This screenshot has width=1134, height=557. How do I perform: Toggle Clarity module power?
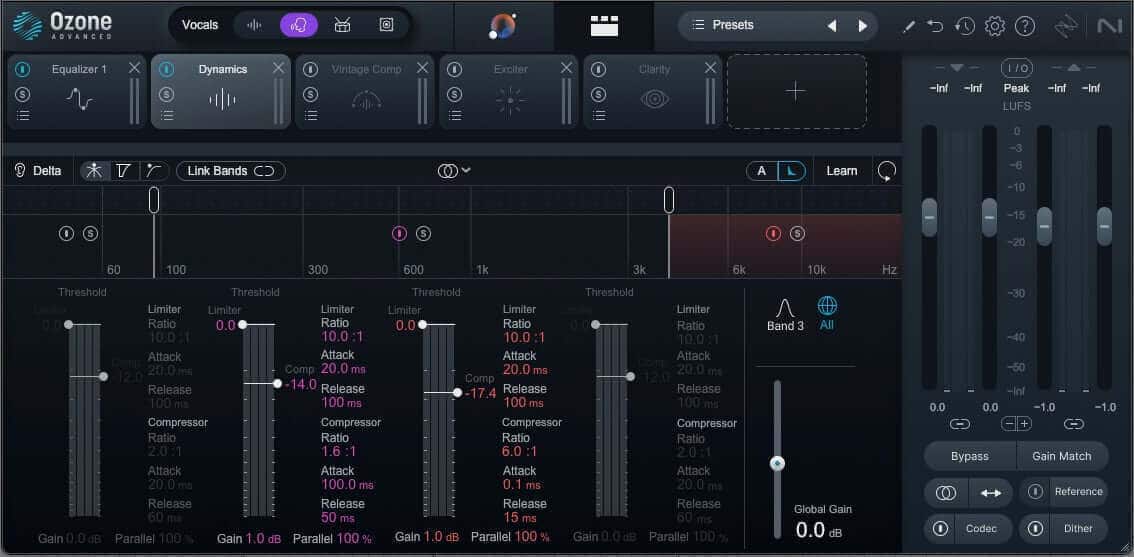tap(599, 69)
